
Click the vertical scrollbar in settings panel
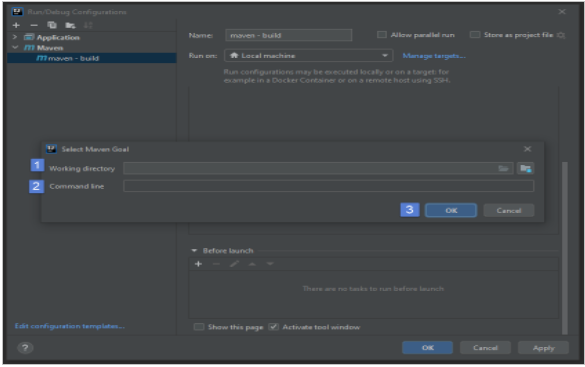[x=565, y=248]
